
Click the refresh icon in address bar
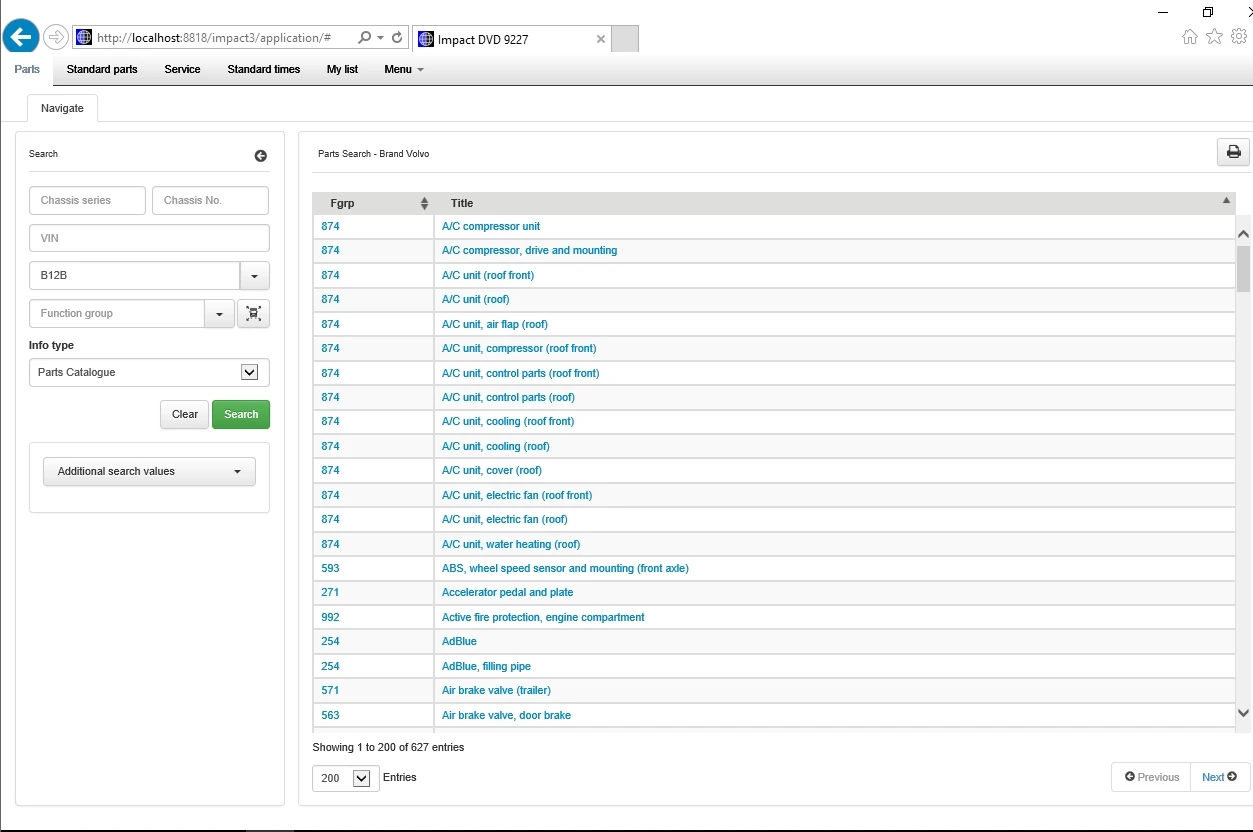pyautogui.click(x=397, y=38)
